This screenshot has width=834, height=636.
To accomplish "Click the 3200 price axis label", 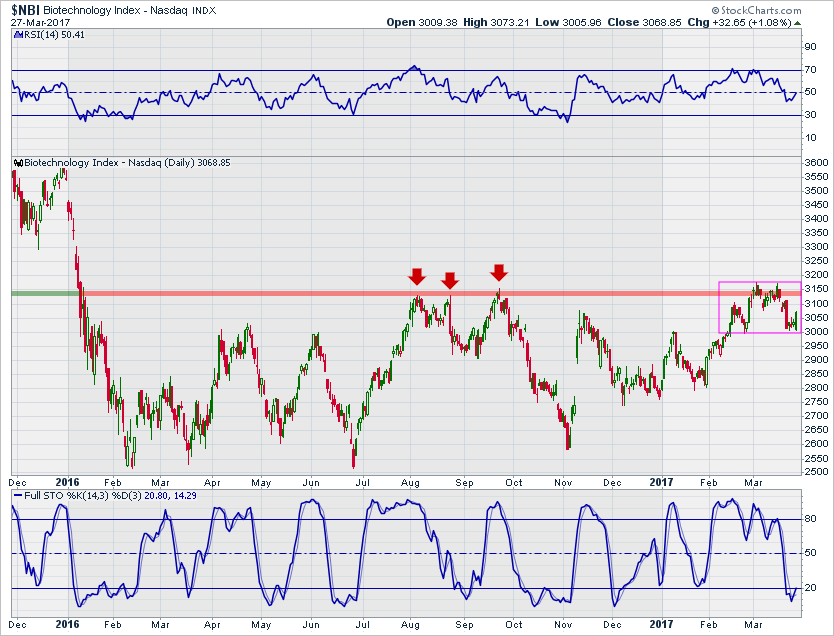I will point(816,275).
